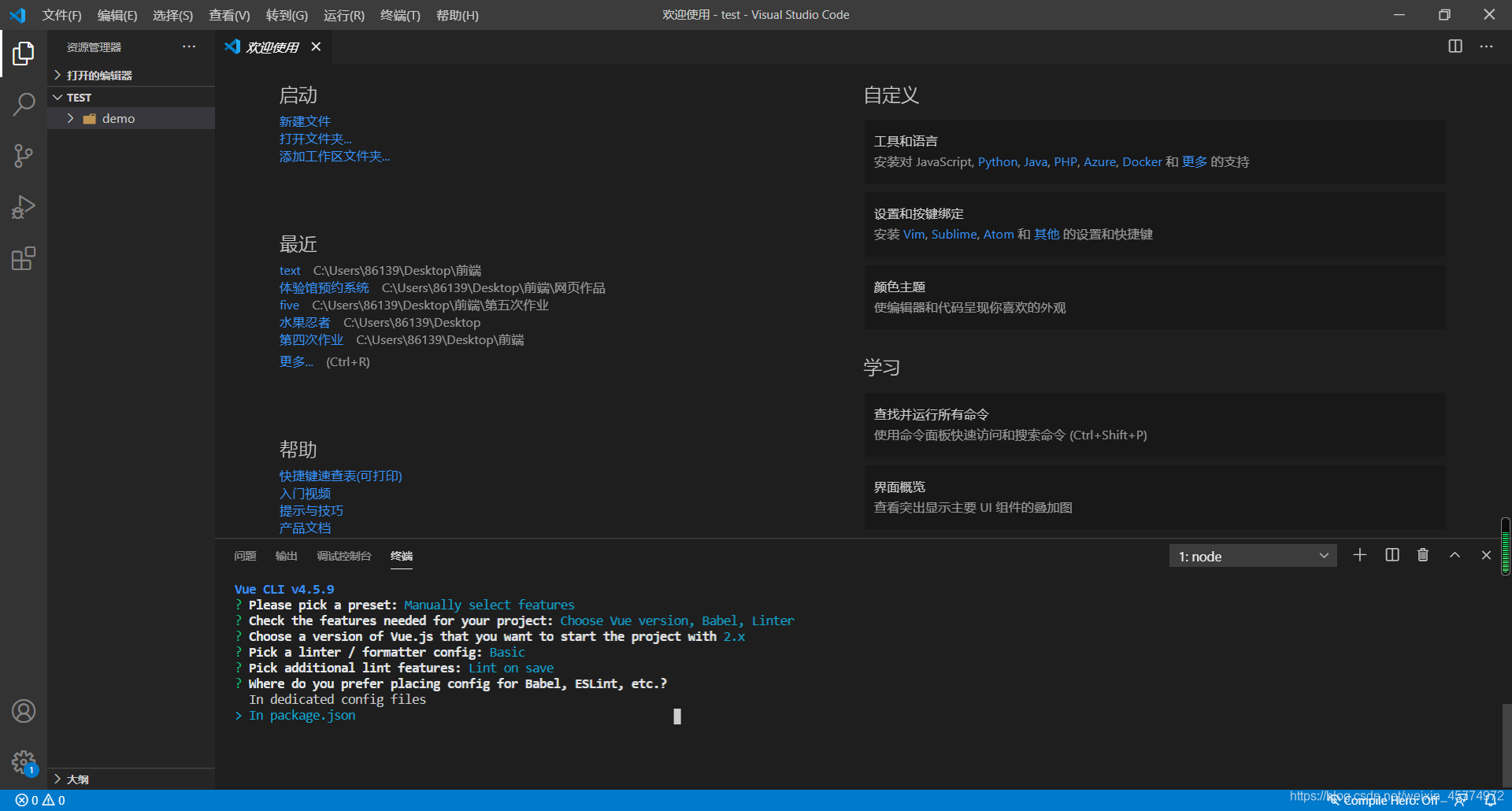Switch to the 问题 panel tab
Image resolution: width=1512 pixels, height=811 pixels.
245,556
